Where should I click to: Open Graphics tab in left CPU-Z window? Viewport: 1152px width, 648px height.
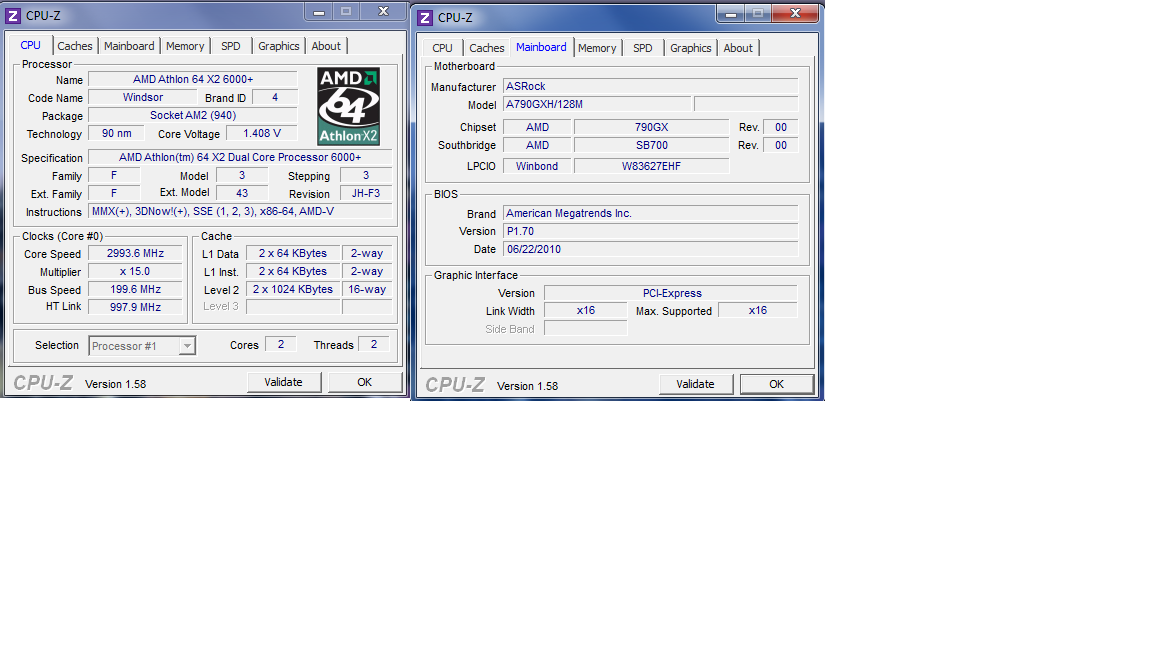click(x=278, y=46)
